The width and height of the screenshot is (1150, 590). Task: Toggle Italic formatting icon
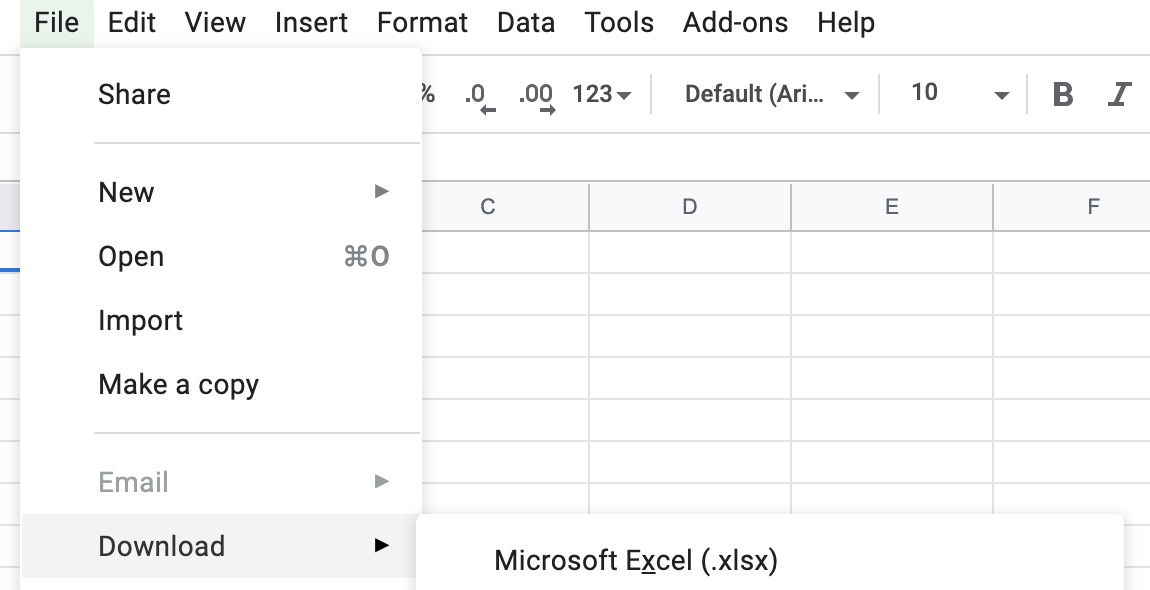click(1119, 94)
